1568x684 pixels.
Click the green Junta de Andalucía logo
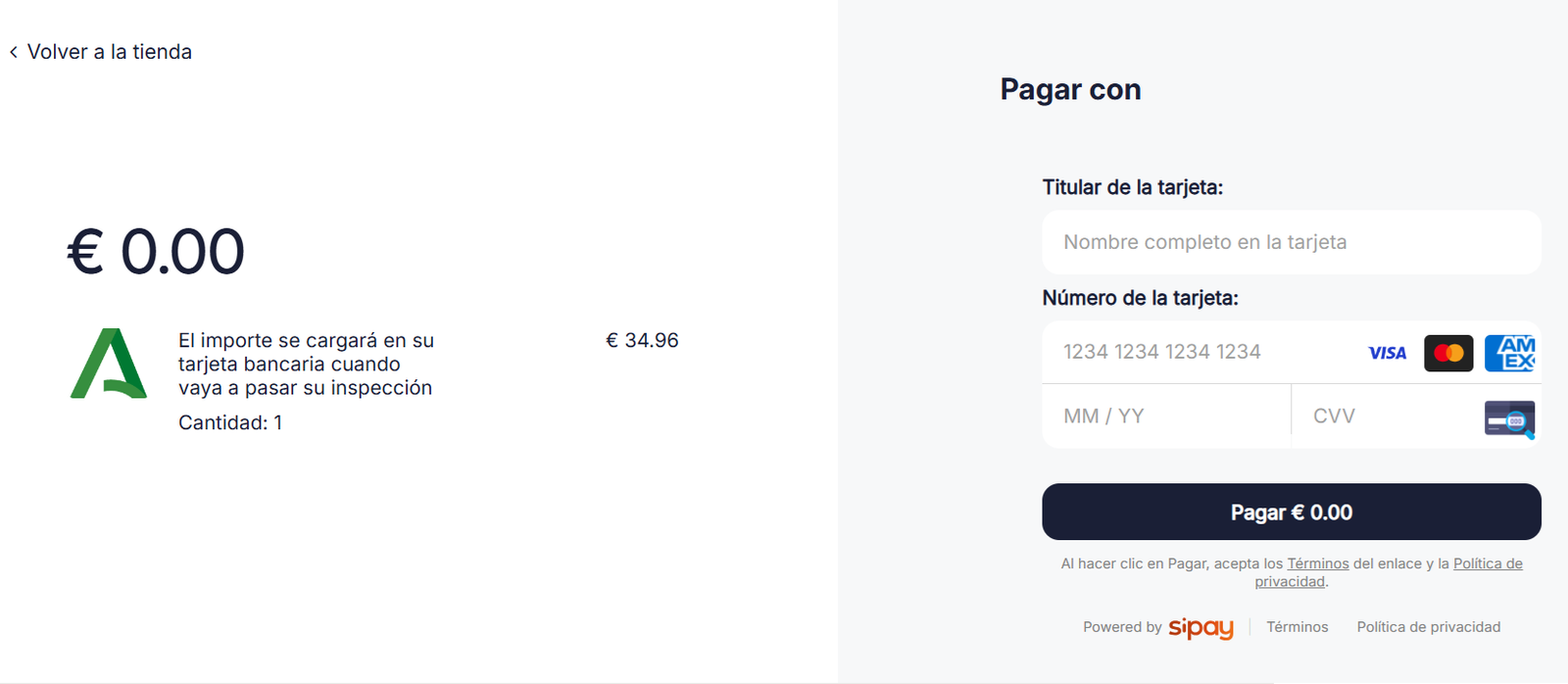pos(108,364)
